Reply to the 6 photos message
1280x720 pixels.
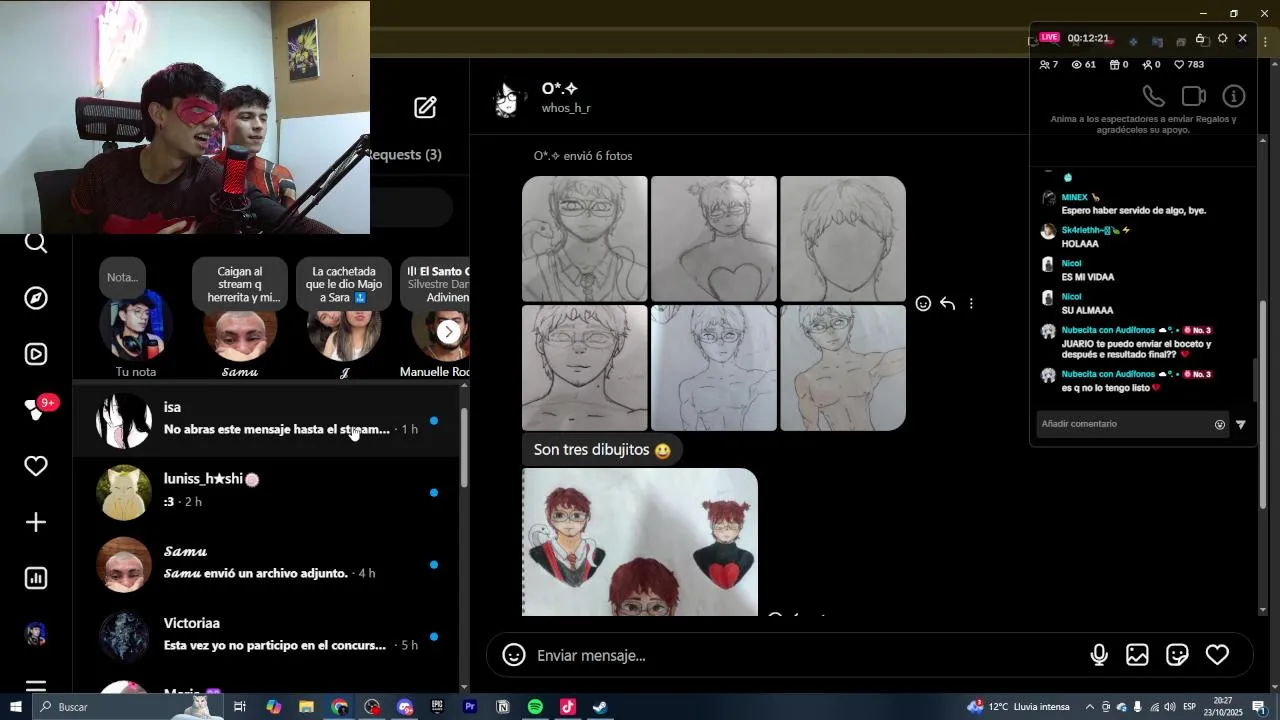tap(947, 304)
